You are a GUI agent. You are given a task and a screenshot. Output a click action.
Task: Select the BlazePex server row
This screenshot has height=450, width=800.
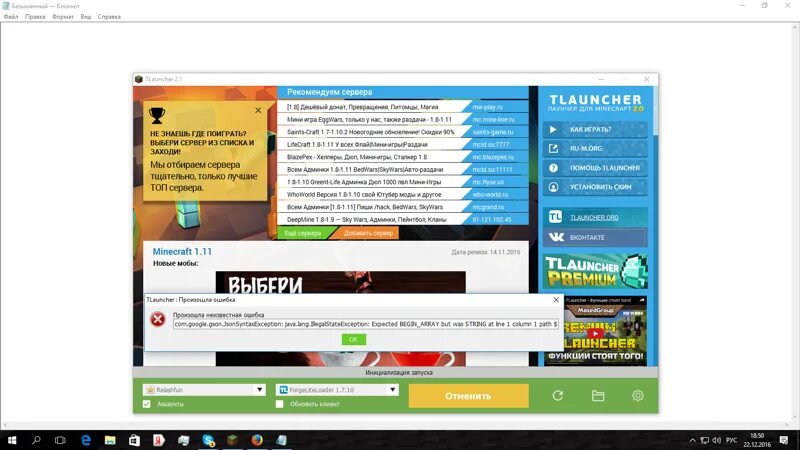403,157
